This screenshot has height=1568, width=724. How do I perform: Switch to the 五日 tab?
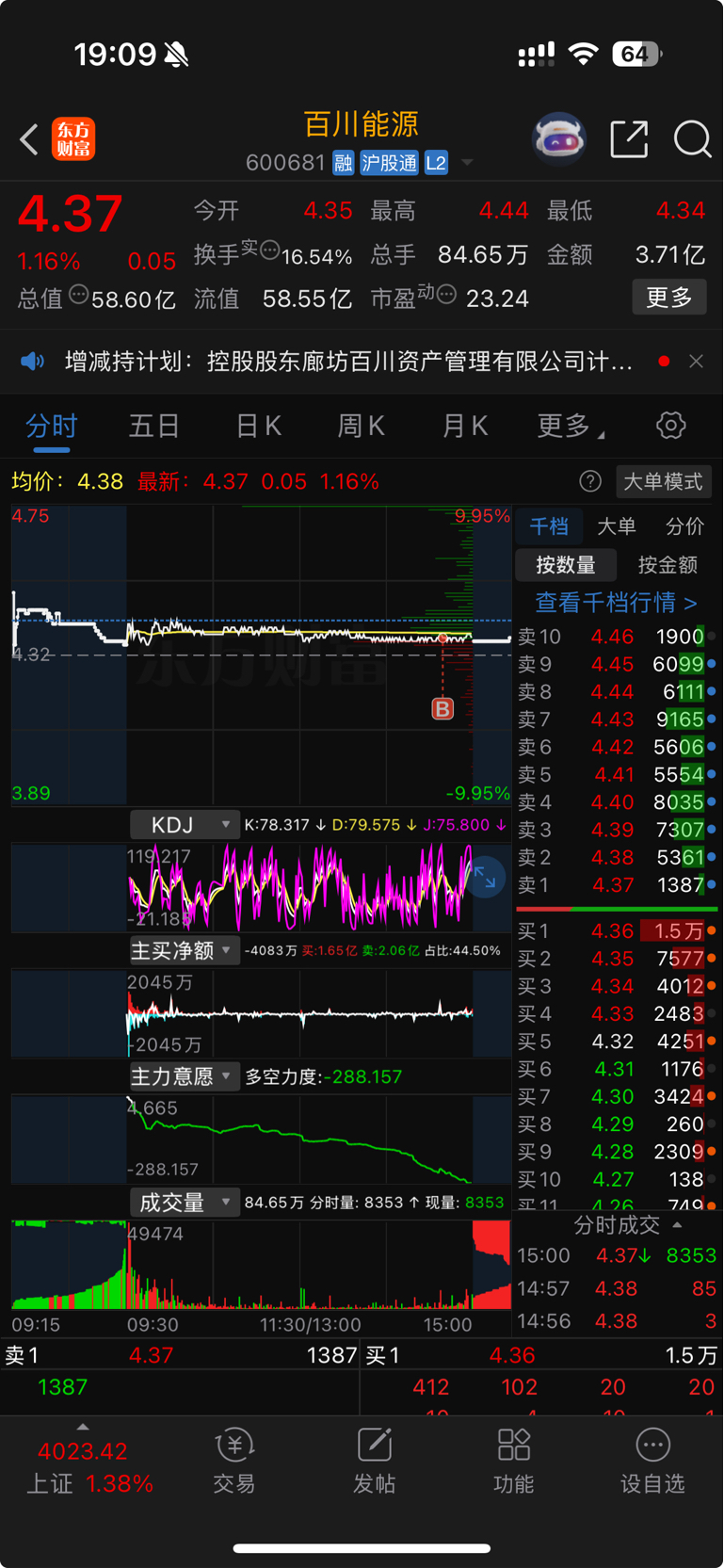(153, 426)
